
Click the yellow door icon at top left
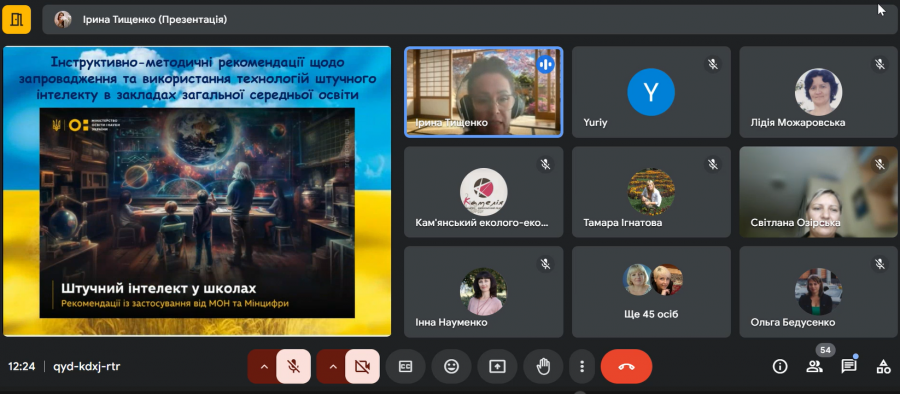click(17, 20)
